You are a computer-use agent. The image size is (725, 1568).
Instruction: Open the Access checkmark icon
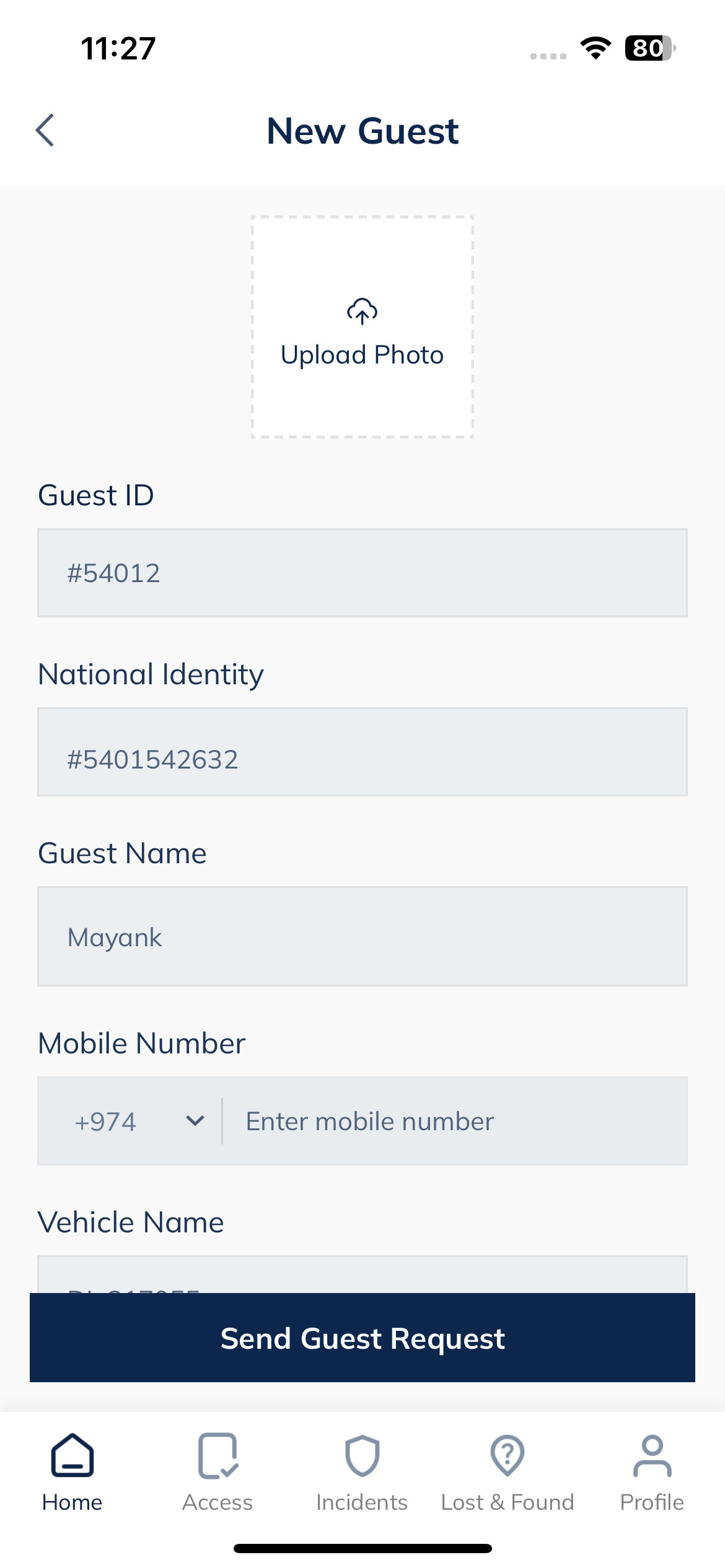pyautogui.click(x=217, y=1455)
